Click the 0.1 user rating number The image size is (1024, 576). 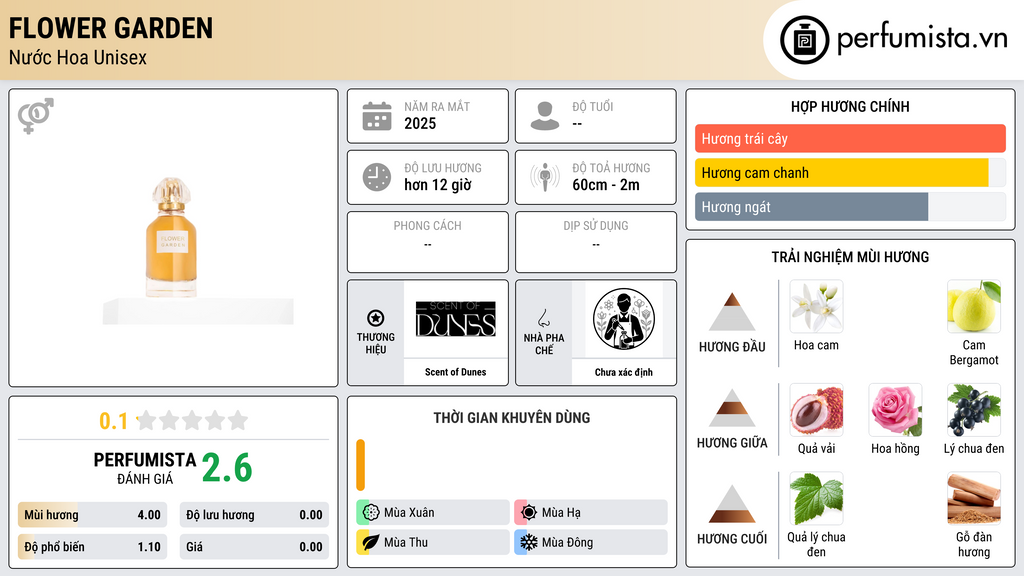114,421
